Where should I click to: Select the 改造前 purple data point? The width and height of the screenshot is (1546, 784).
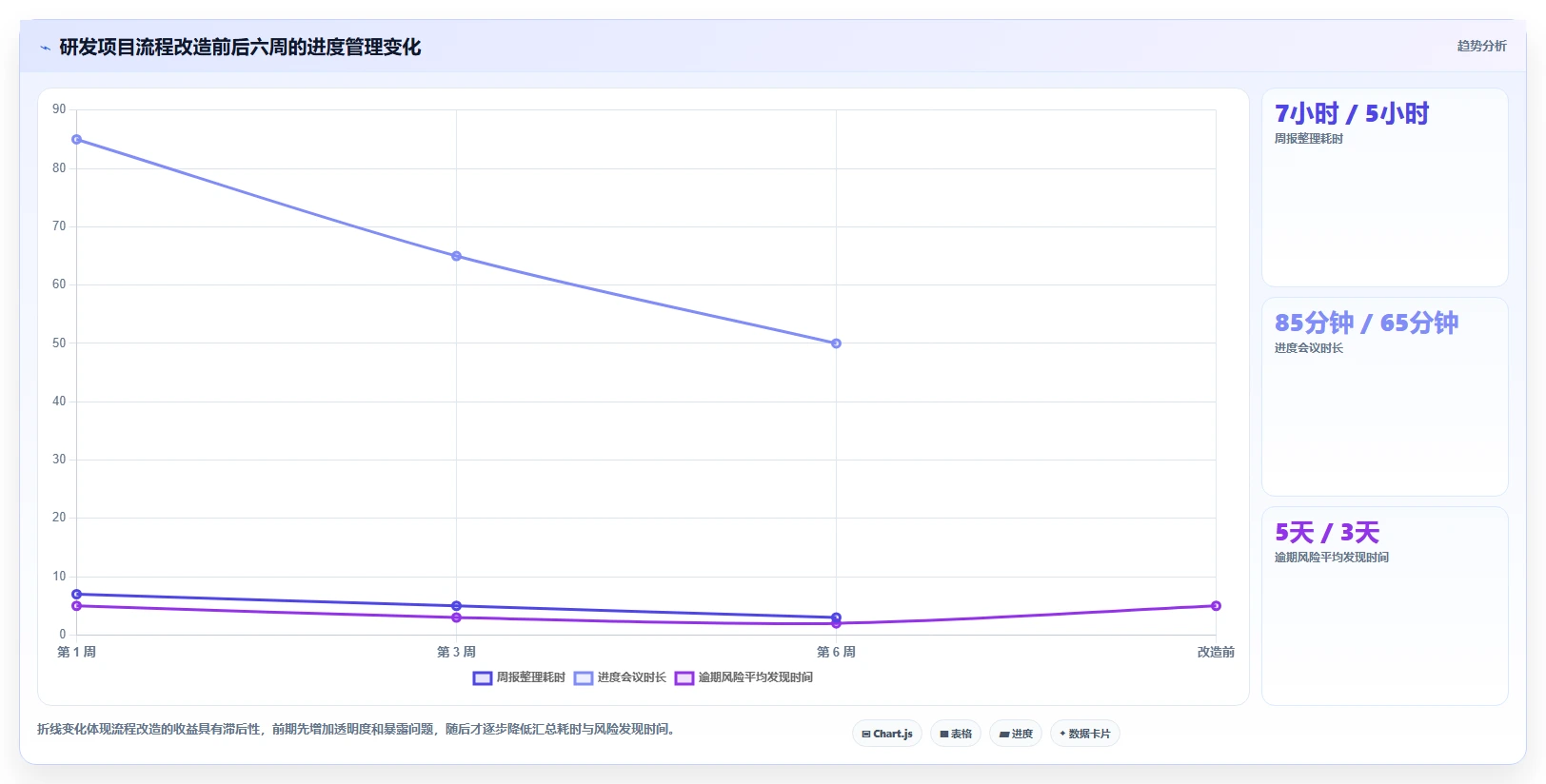coord(1216,606)
